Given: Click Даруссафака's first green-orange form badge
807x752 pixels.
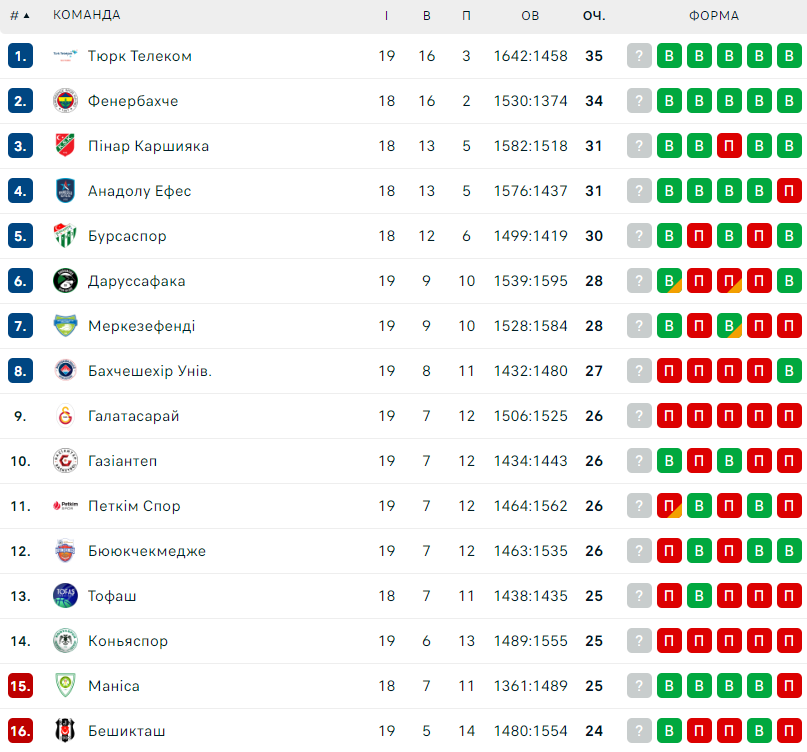Looking at the screenshot, I should pyautogui.click(x=669, y=281).
